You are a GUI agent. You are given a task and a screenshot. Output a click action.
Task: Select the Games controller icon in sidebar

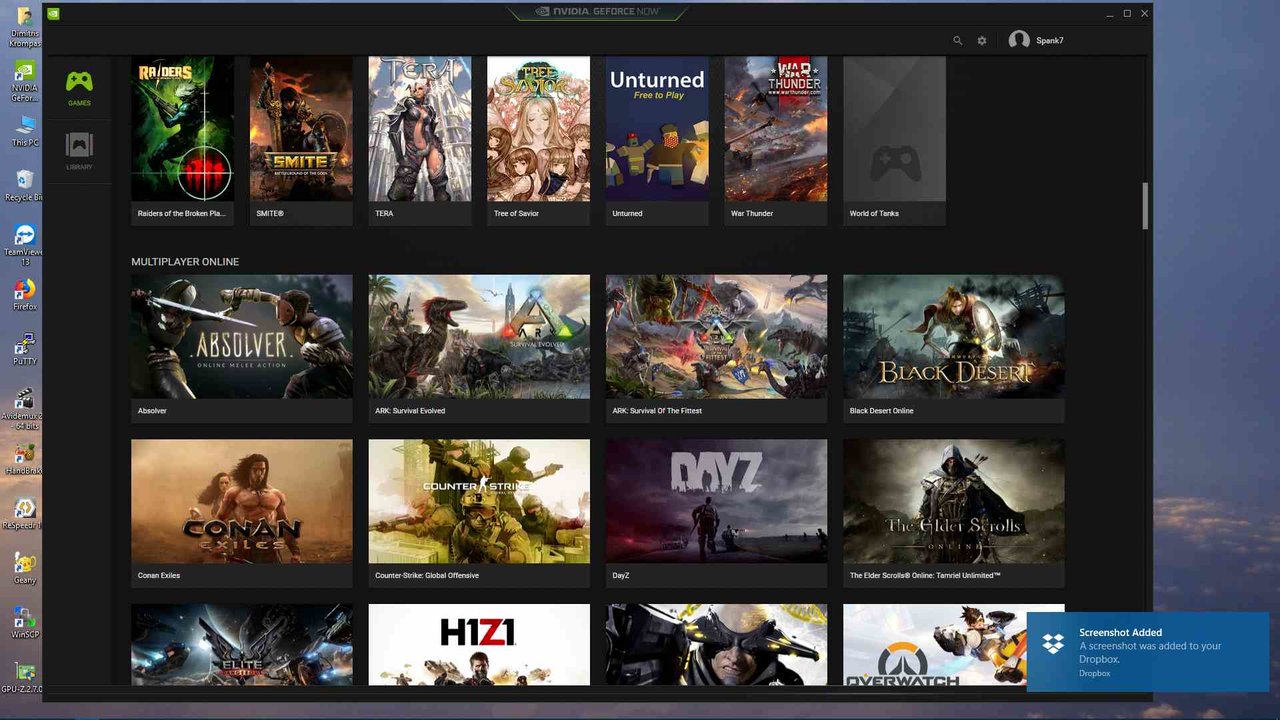click(79, 82)
